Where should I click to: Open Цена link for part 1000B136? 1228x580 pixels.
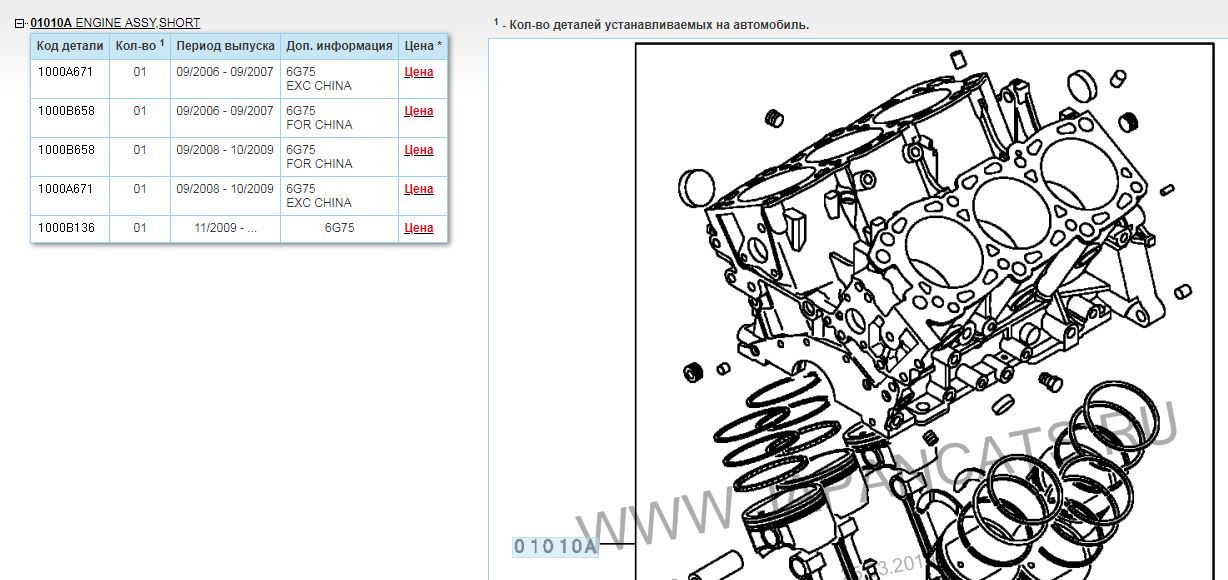point(418,228)
